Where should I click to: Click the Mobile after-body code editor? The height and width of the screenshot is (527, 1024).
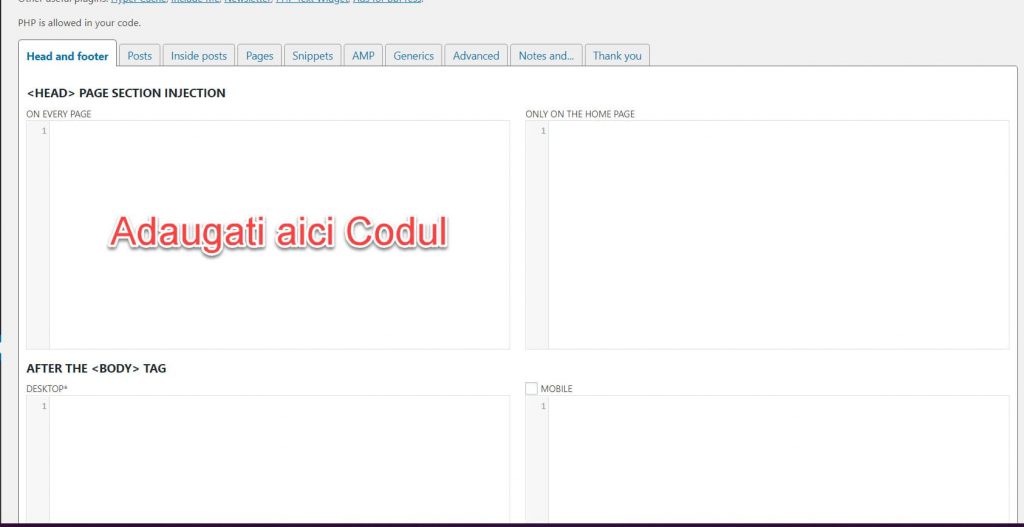pyautogui.click(x=778, y=458)
